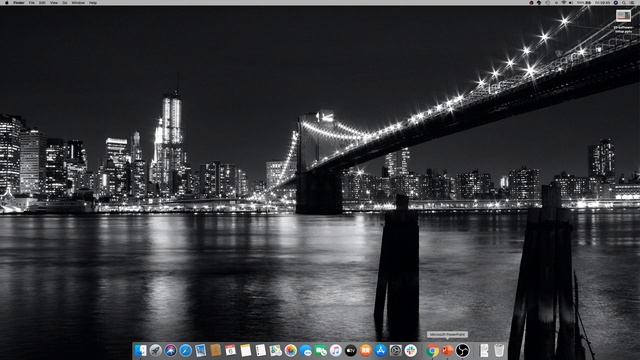Click the battery percentage in menu bar

coord(580,2)
